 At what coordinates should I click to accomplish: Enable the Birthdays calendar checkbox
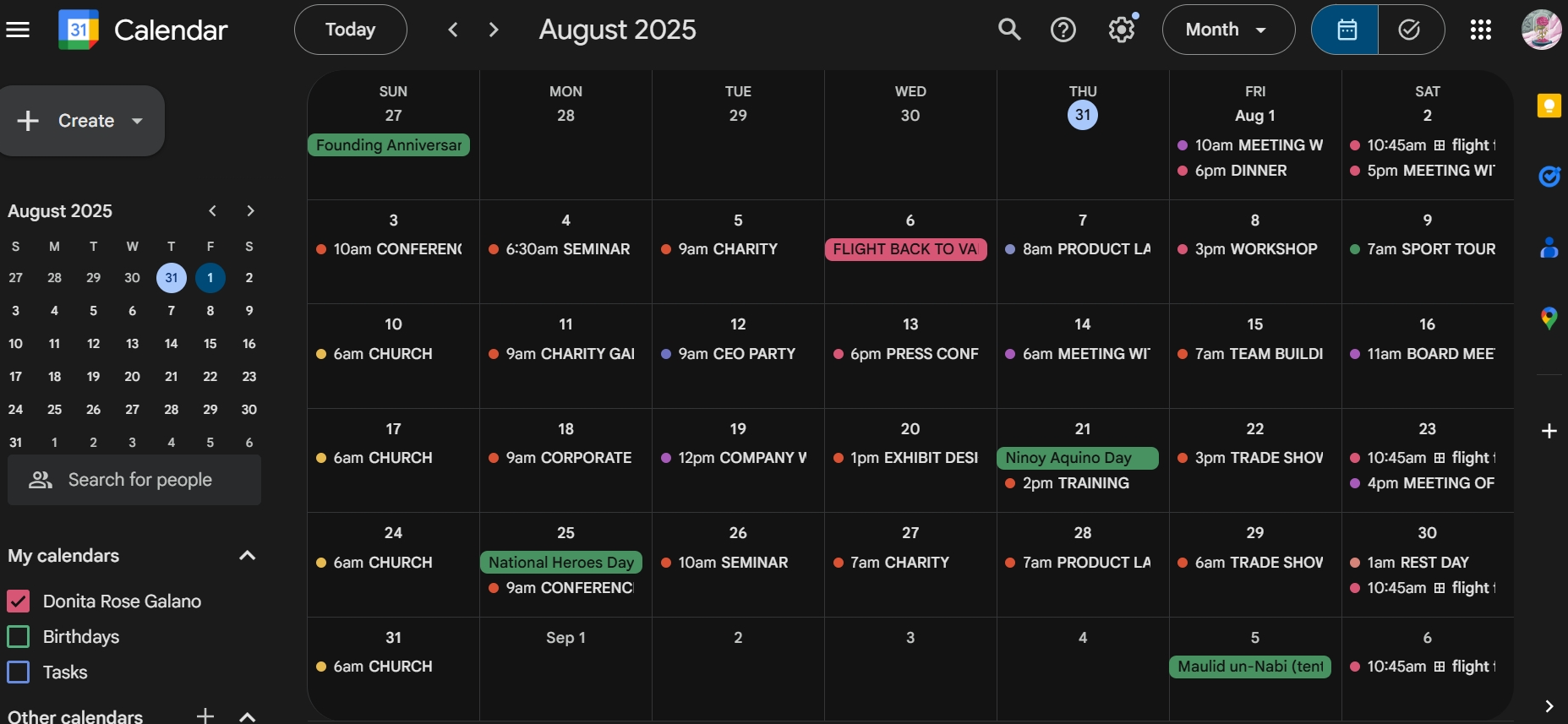(x=19, y=637)
